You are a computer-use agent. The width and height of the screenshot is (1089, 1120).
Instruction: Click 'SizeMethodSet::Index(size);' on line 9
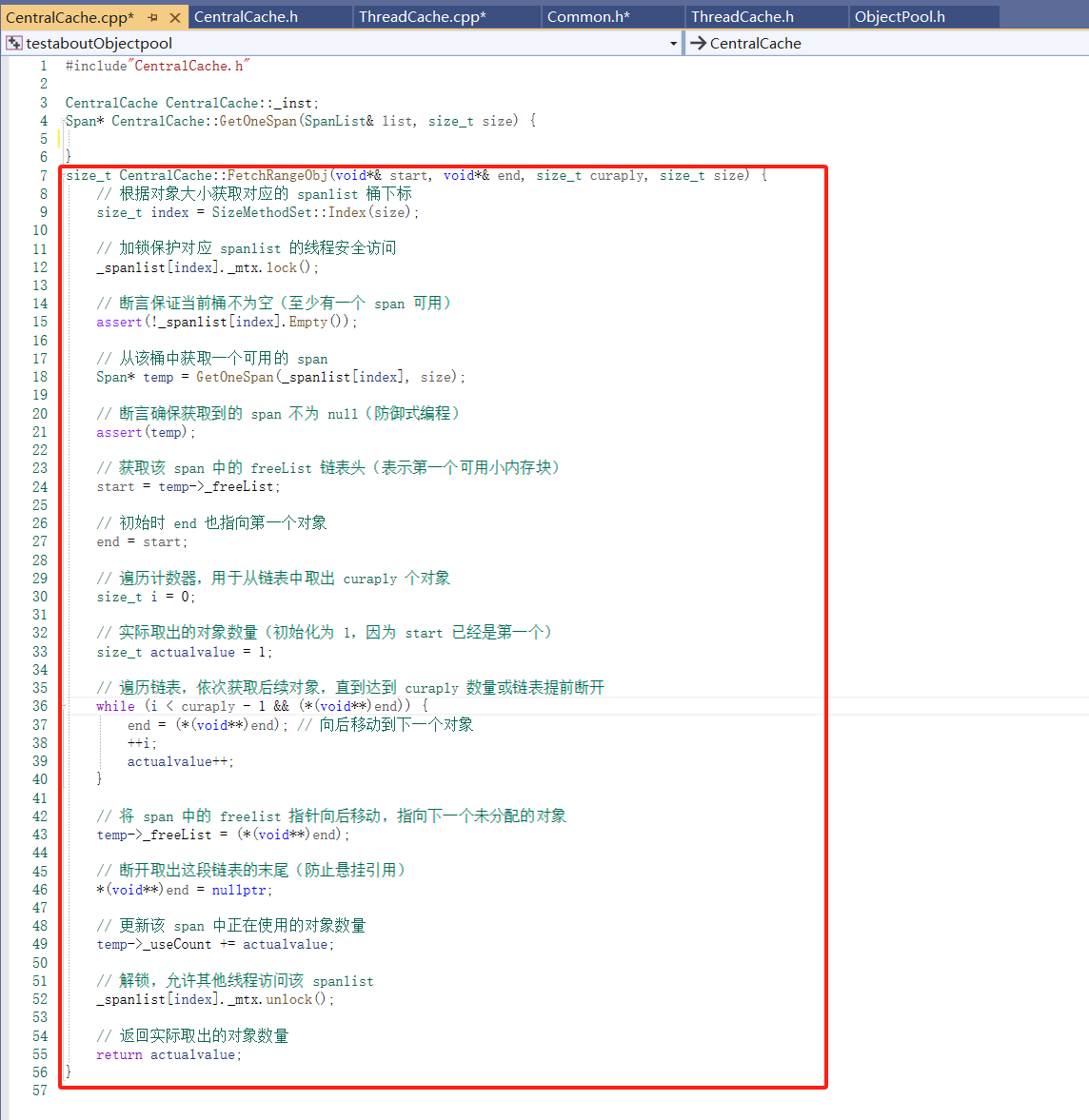point(315,213)
